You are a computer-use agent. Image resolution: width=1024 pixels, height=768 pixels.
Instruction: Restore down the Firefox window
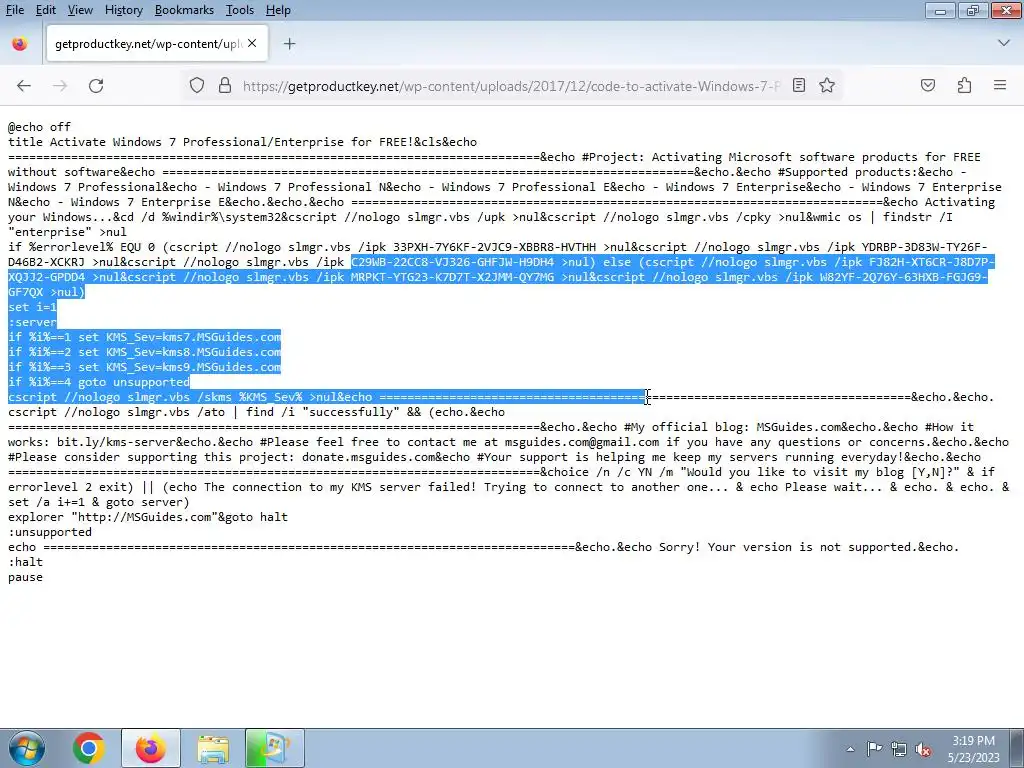pos(972,10)
